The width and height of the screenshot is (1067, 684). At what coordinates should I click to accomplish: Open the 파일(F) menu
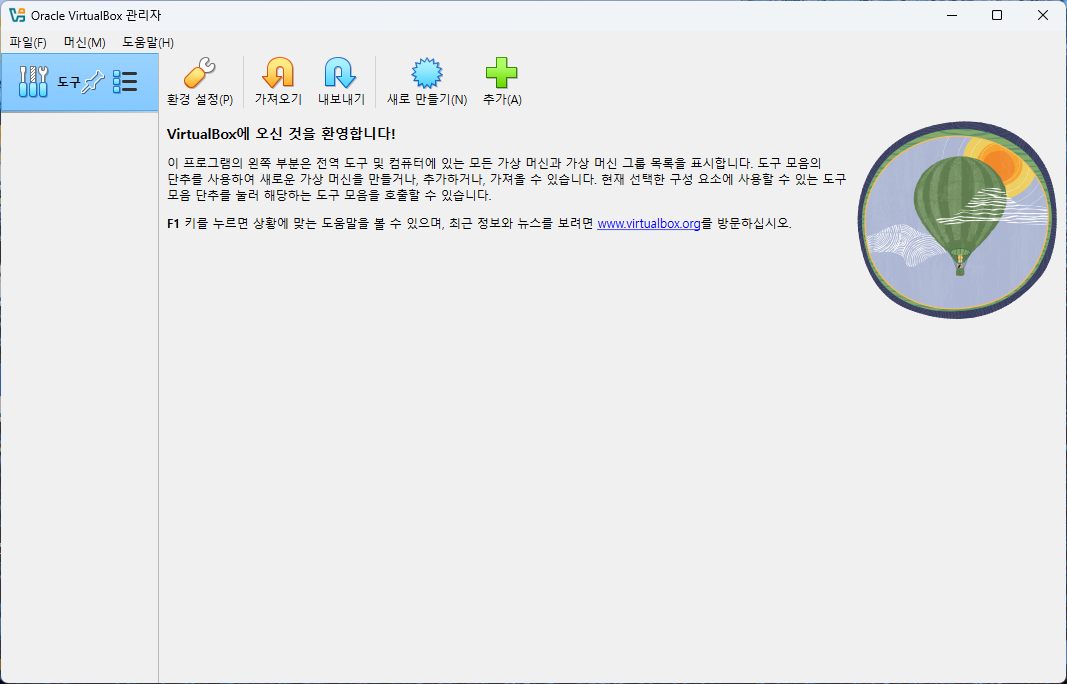coord(28,42)
